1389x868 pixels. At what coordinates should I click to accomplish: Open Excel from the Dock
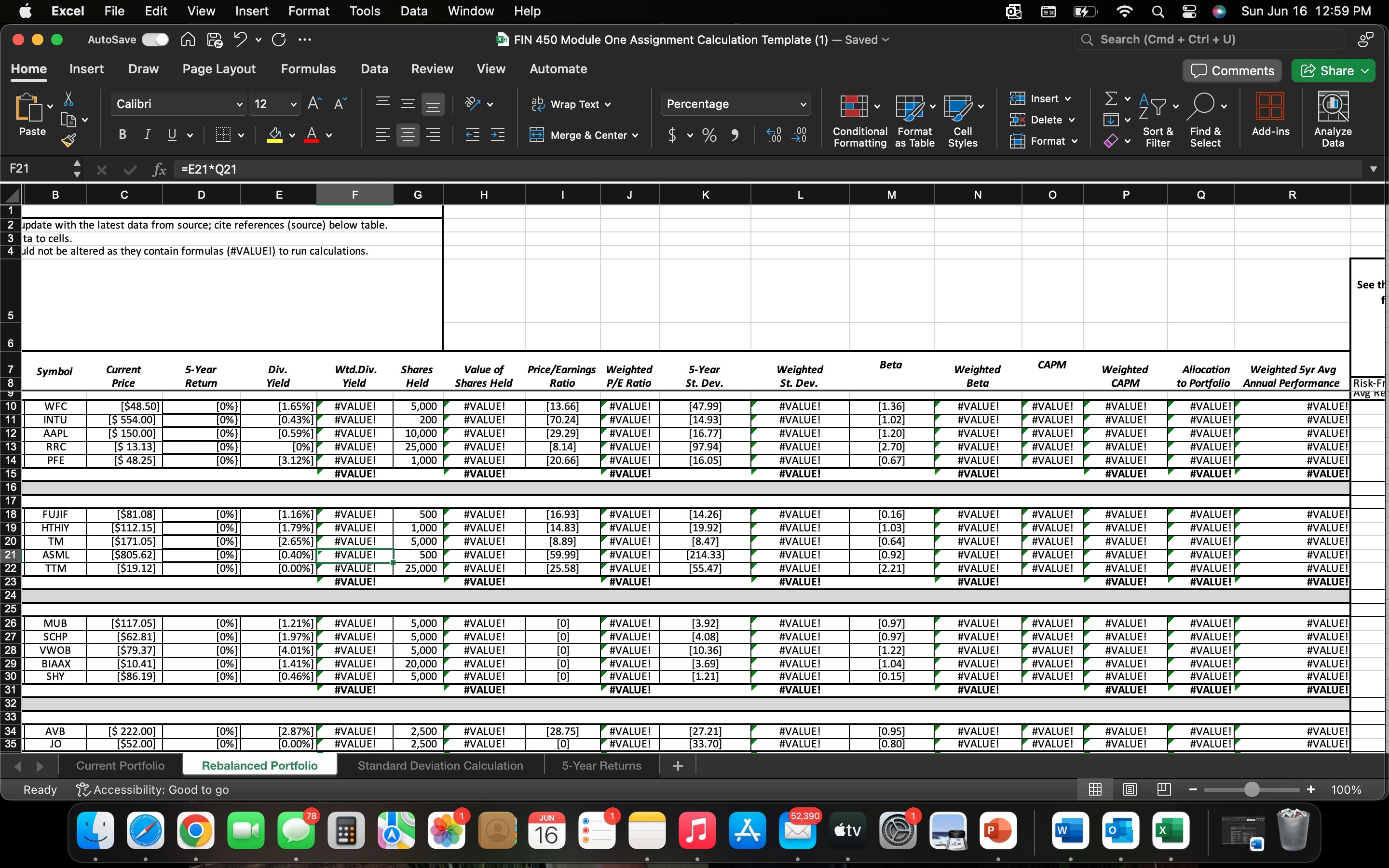coord(1171,830)
